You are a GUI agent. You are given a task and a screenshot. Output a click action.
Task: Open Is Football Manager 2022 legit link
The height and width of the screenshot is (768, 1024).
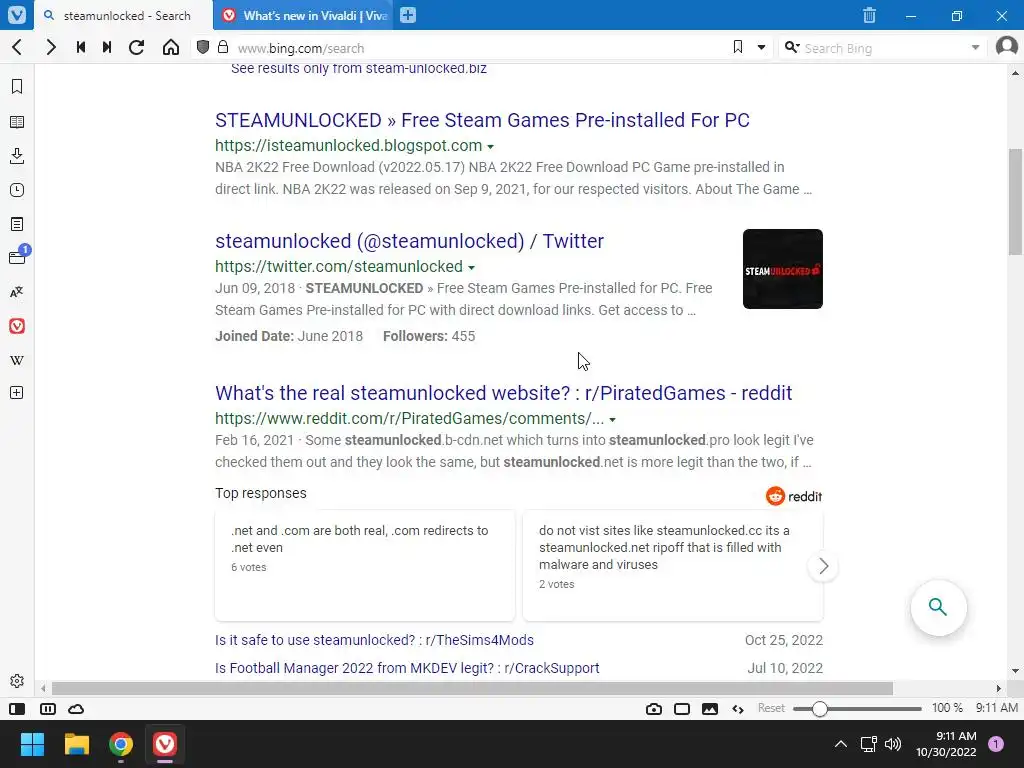pyautogui.click(x=407, y=668)
